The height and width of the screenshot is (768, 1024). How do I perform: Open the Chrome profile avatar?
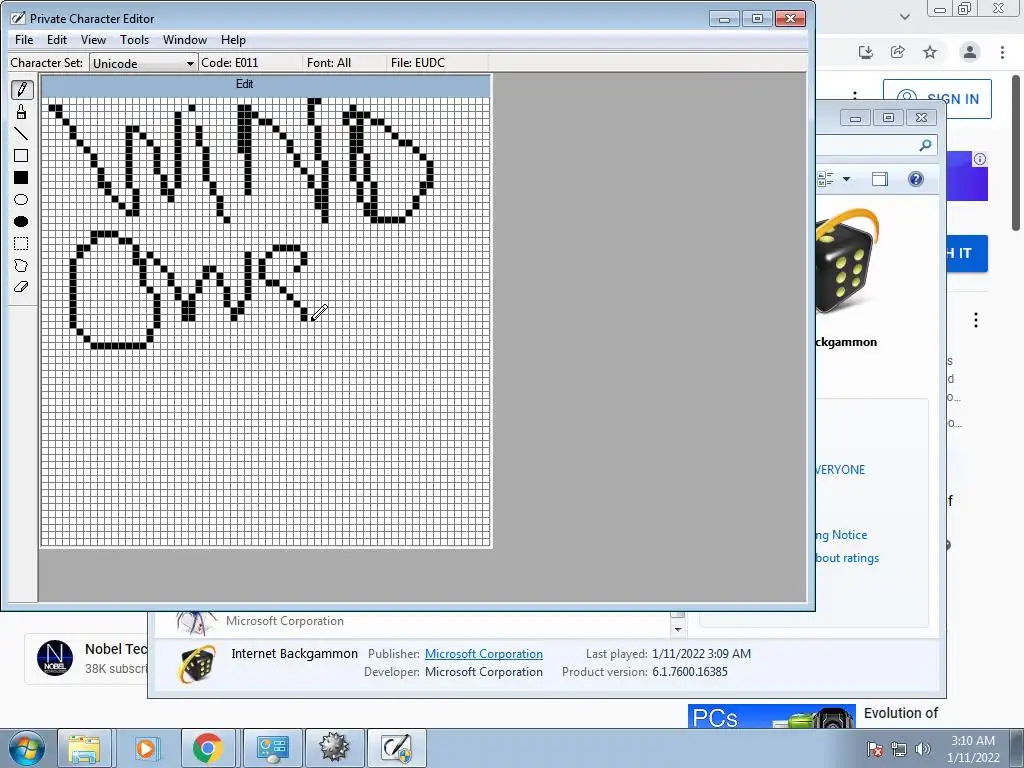970,52
